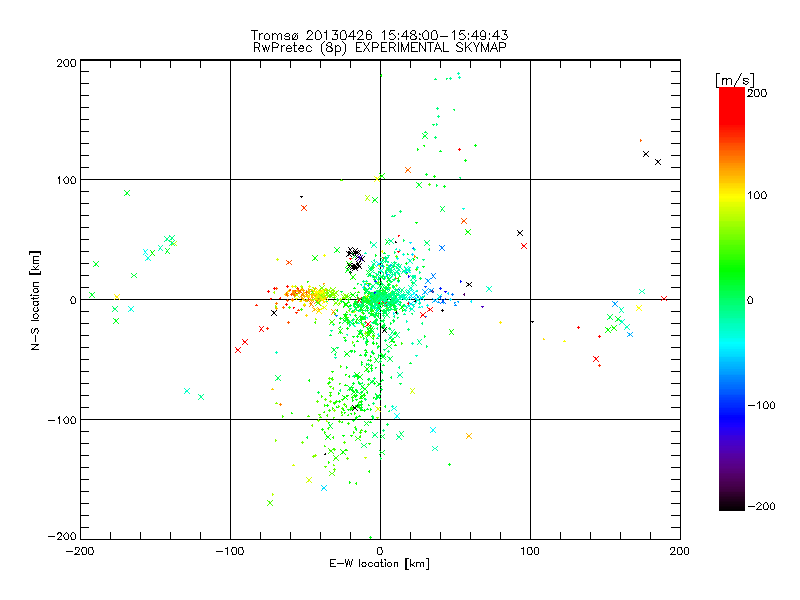Click the 'E-W location [km]' axis label

coord(380,564)
